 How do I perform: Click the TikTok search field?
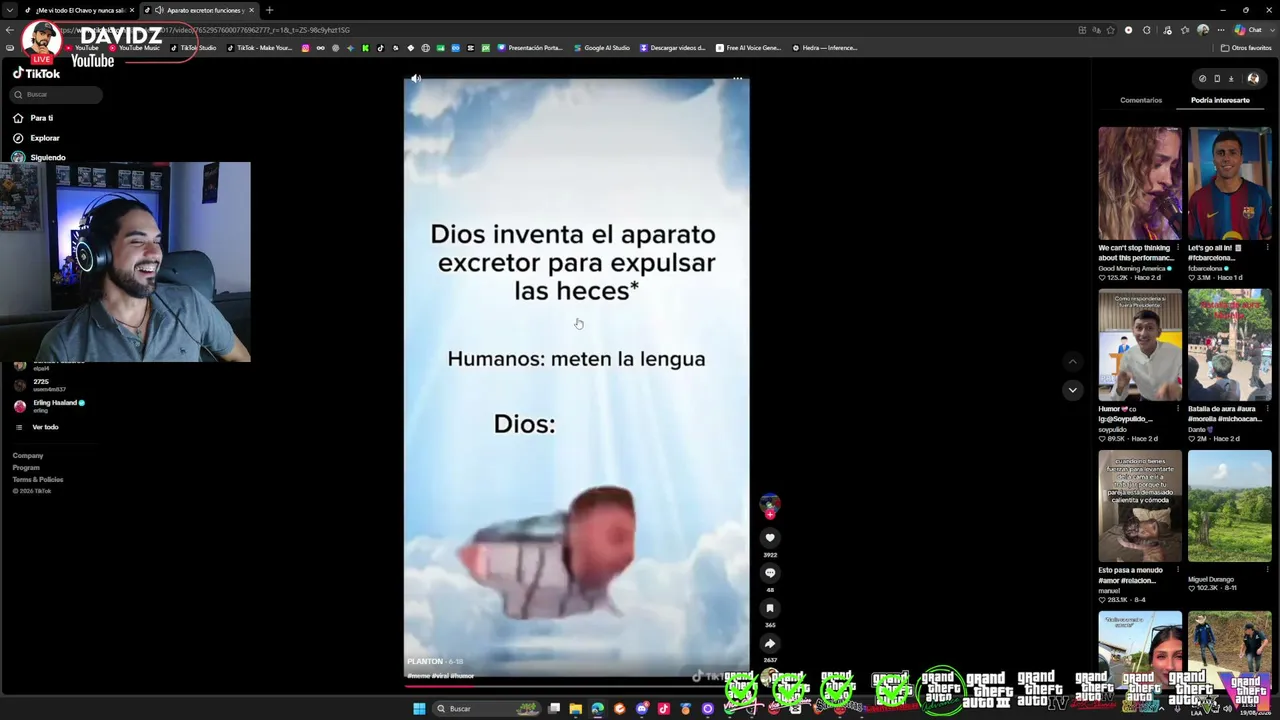click(57, 94)
